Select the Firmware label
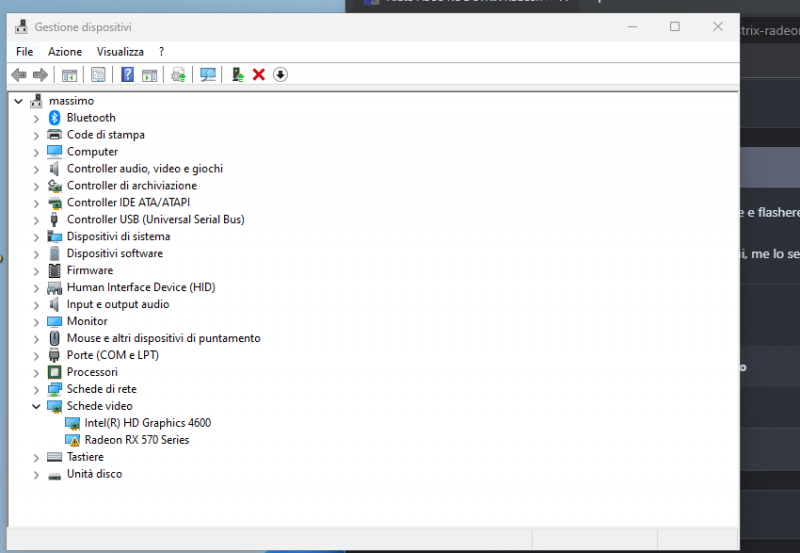Image resolution: width=800 pixels, height=553 pixels. point(90,270)
